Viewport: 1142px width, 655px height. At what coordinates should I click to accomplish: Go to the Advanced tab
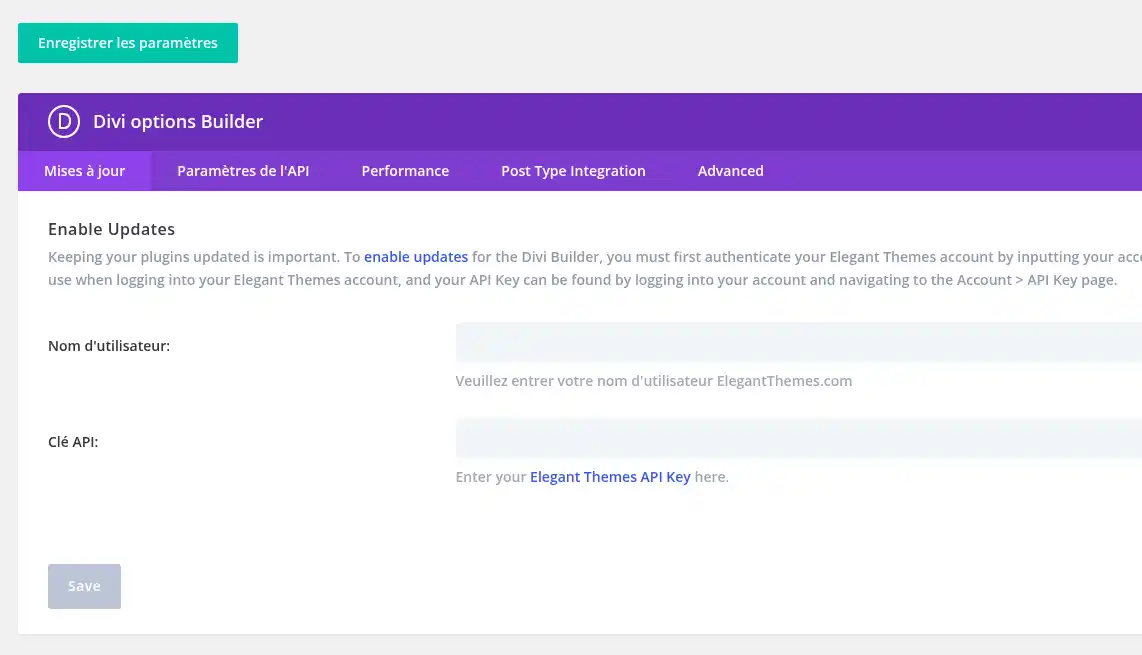(731, 171)
